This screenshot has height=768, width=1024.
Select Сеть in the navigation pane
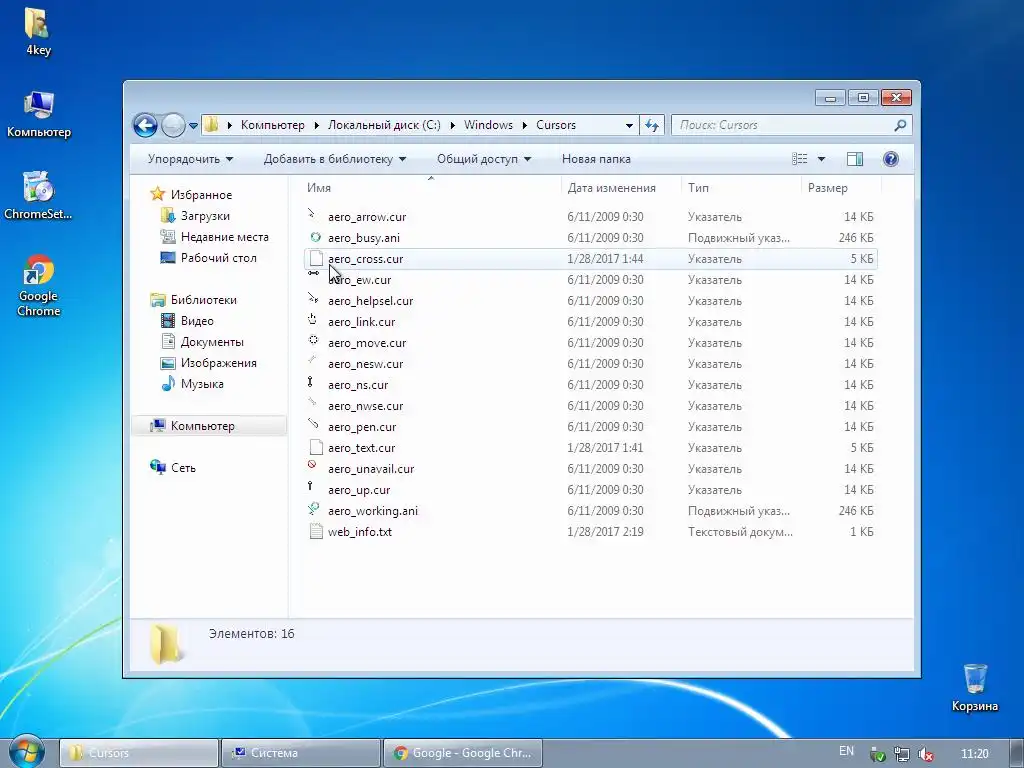click(x=183, y=468)
